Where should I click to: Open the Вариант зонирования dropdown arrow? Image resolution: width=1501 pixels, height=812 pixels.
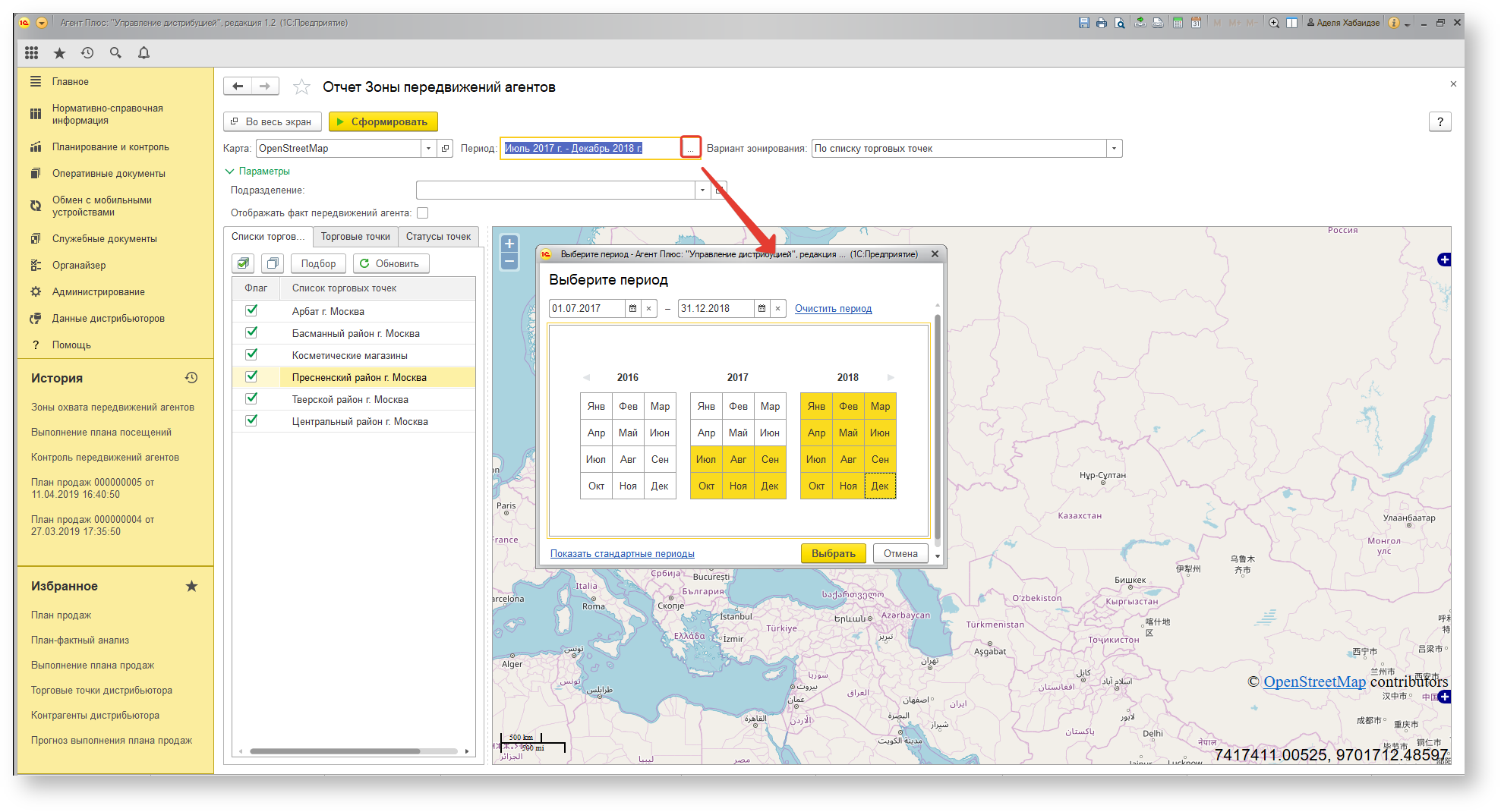1114,148
